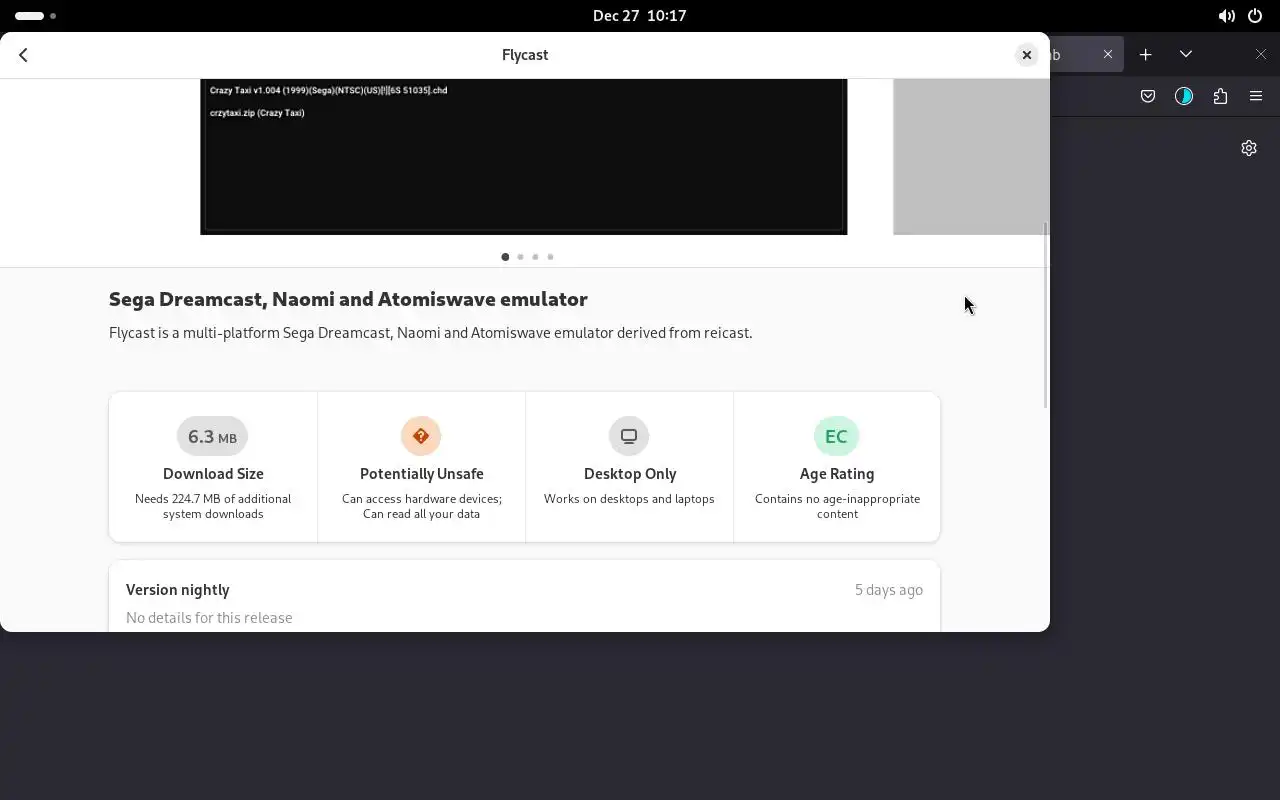Open a new browser tab
The width and height of the screenshot is (1280, 800).
[x=1146, y=54]
